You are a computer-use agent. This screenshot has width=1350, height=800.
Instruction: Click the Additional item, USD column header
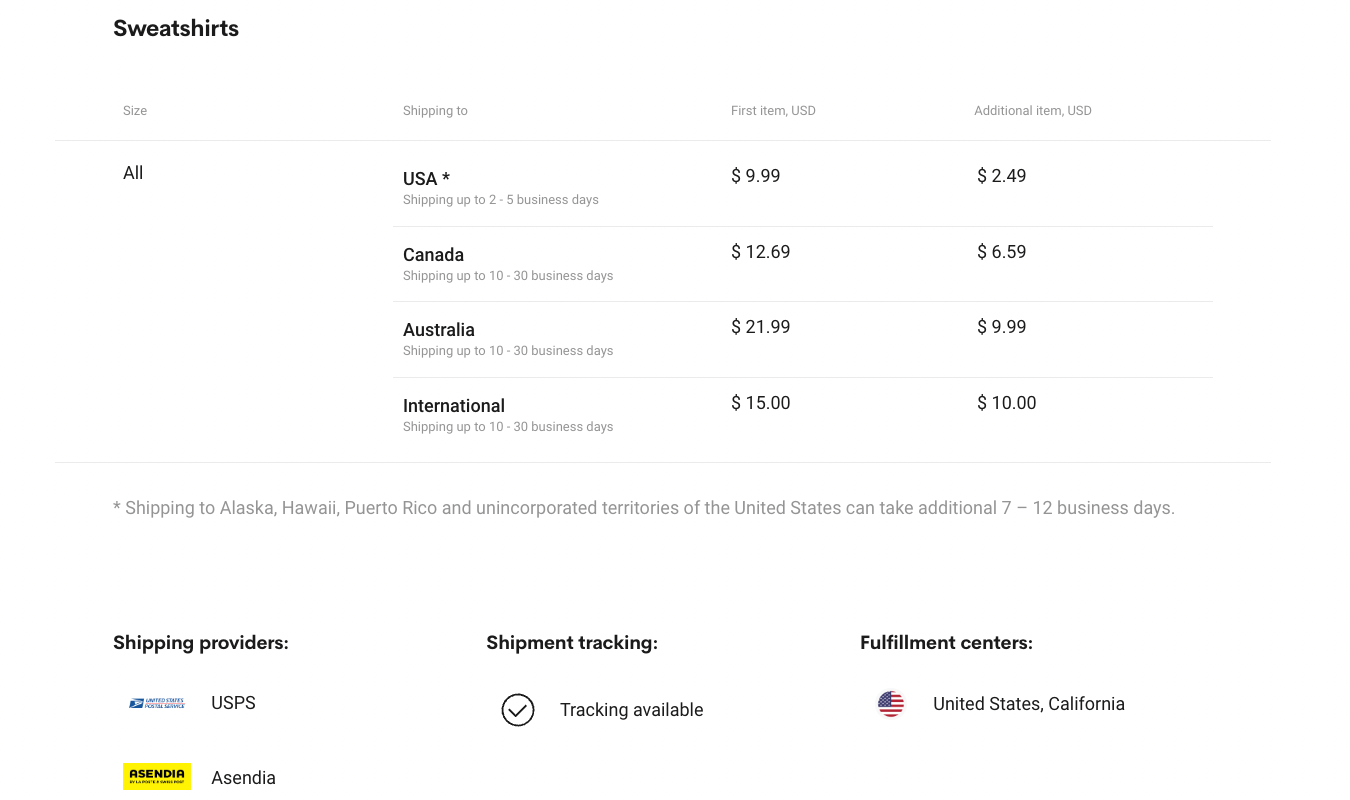(1033, 110)
